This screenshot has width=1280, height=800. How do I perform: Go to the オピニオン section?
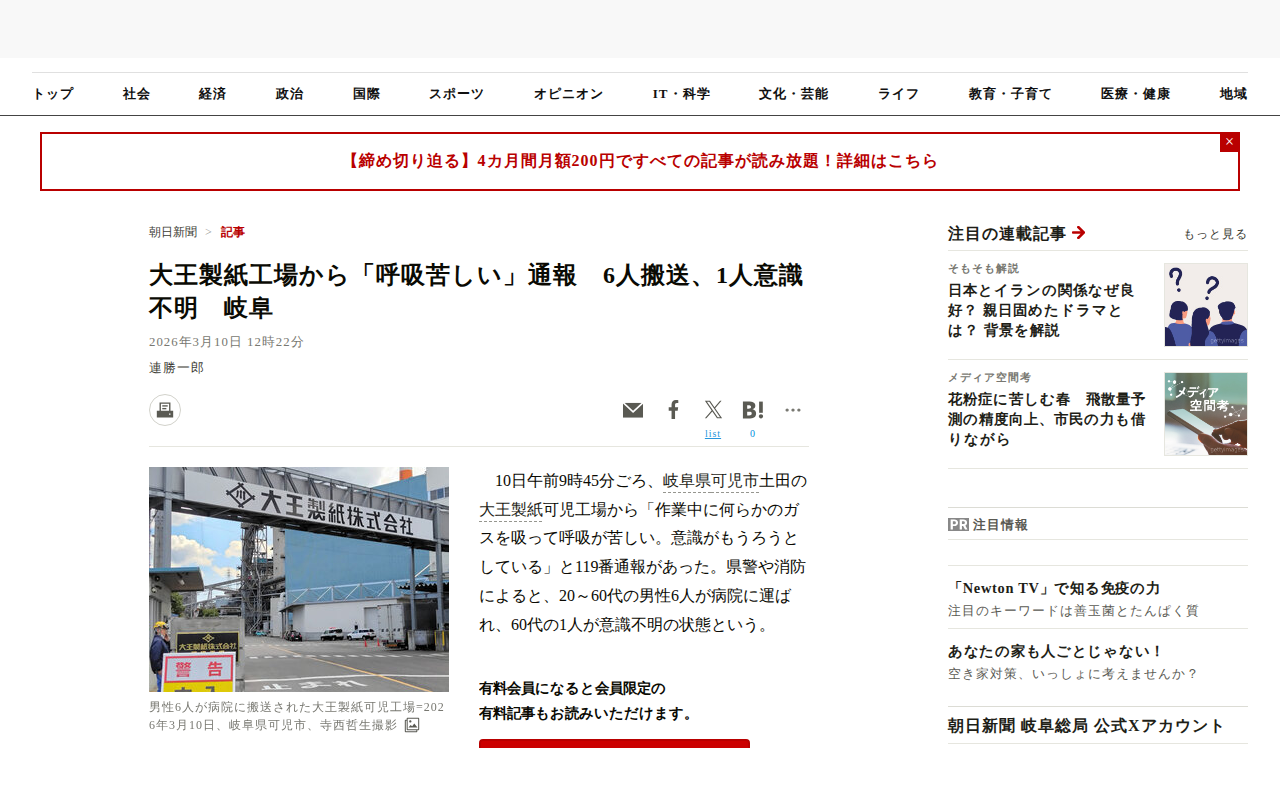tap(568, 94)
